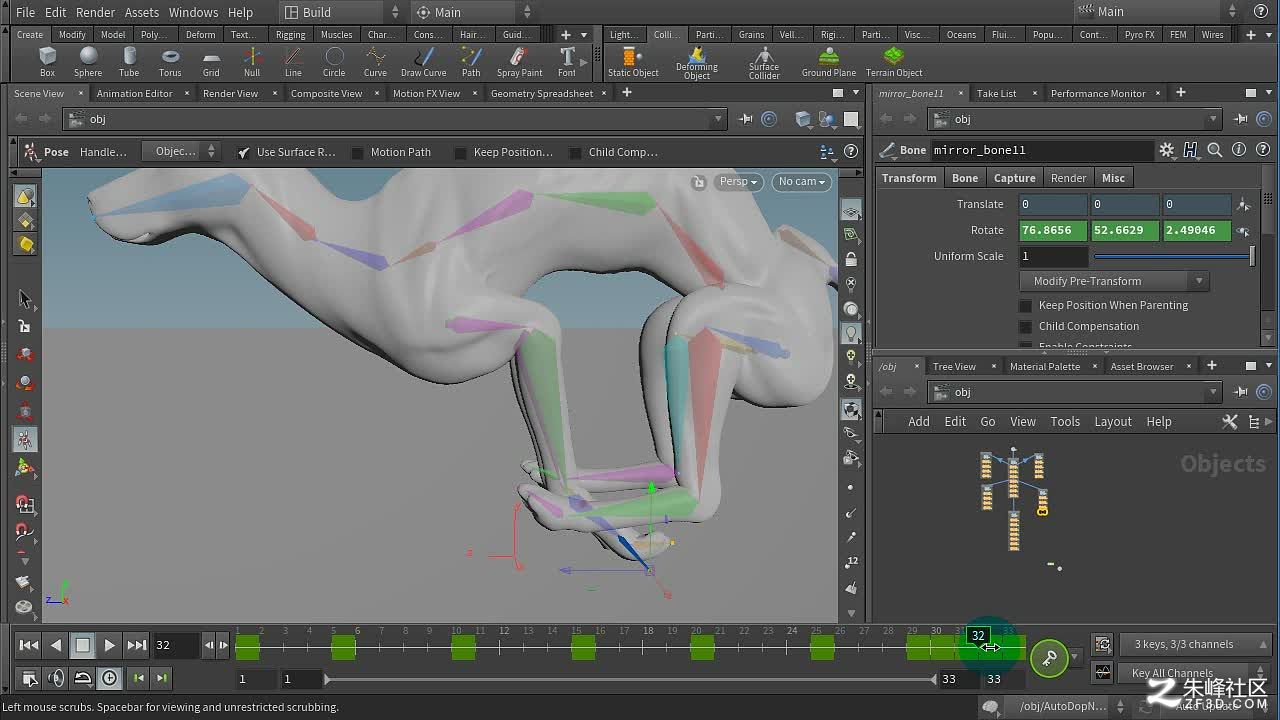Screen dimensions: 1280x720
Task: Select the viewport select arrow tool
Action: point(25,299)
